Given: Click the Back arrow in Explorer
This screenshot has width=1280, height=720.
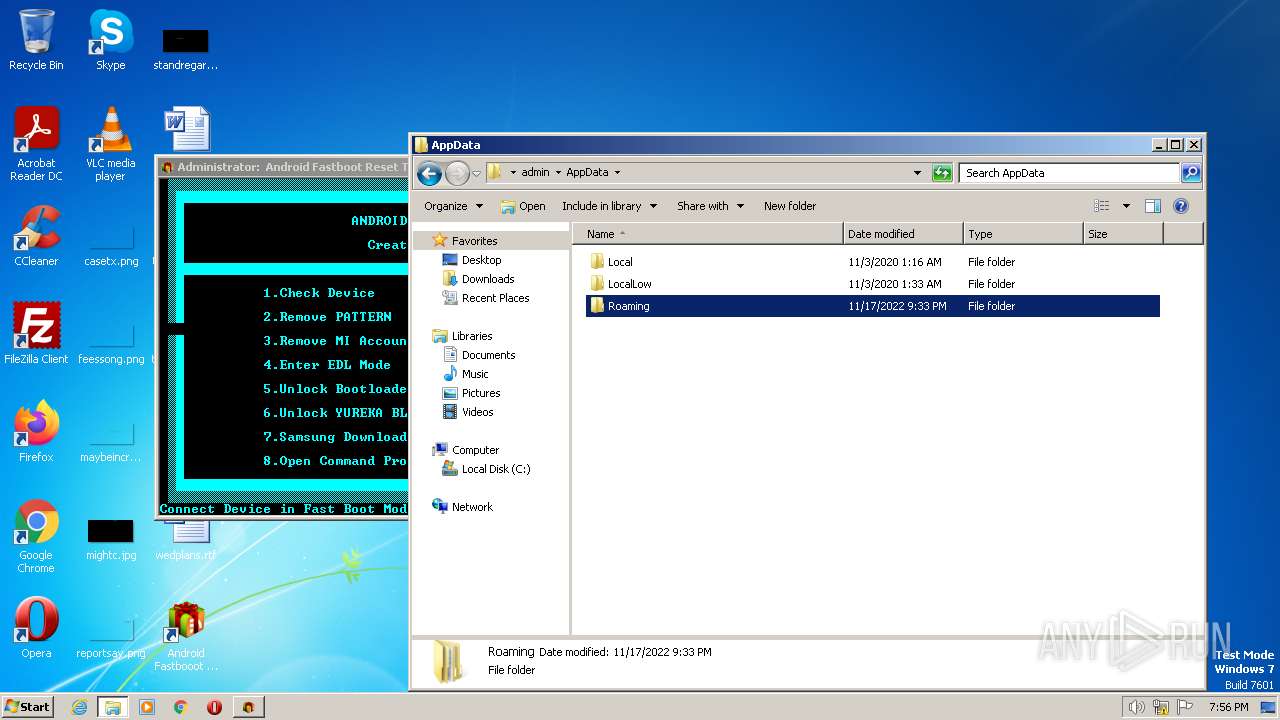Looking at the screenshot, I should pos(429,173).
